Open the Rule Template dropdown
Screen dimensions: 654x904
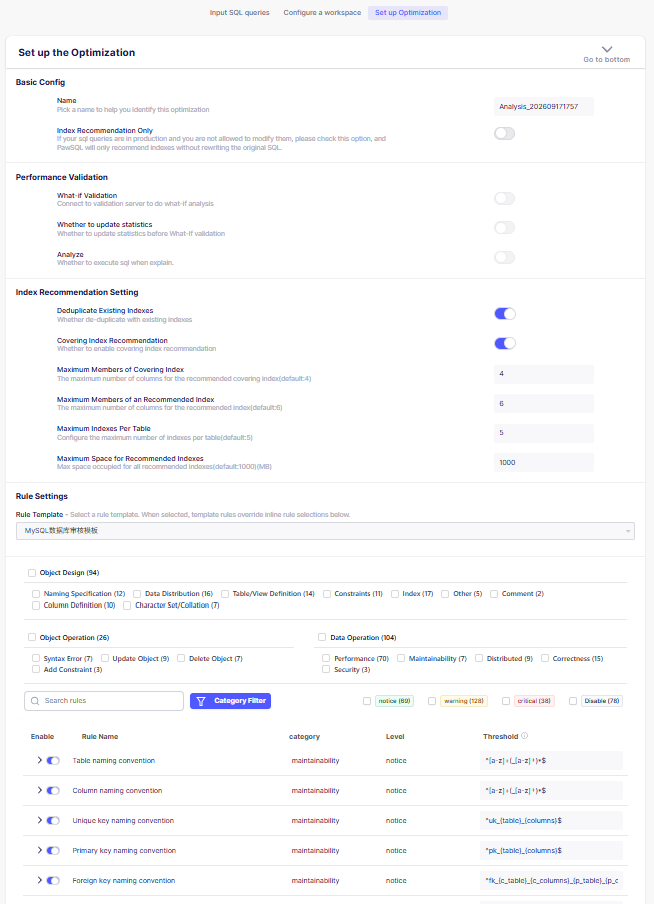point(325,531)
